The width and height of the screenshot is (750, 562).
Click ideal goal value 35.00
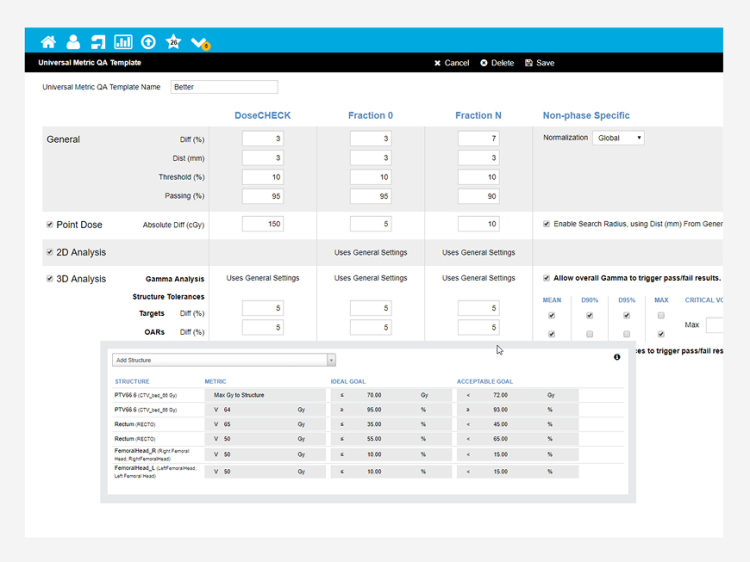[374, 424]
